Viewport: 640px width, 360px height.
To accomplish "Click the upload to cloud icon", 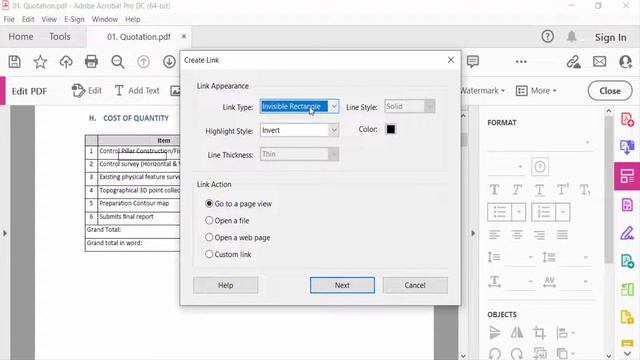I will (66, 62).
